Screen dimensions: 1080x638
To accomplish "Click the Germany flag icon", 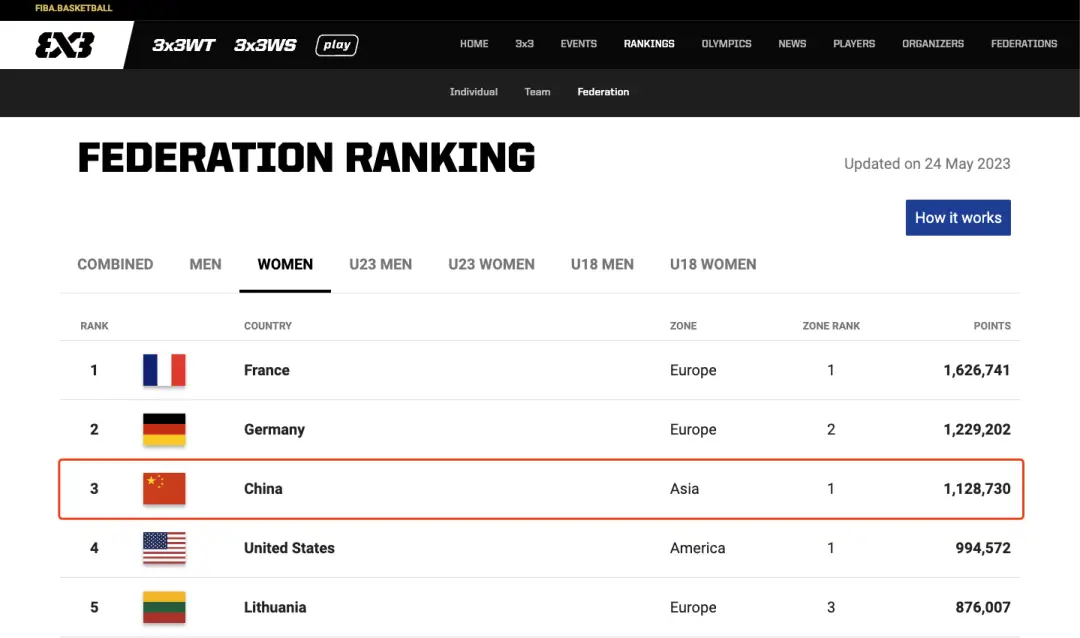I will click(164, 429).
